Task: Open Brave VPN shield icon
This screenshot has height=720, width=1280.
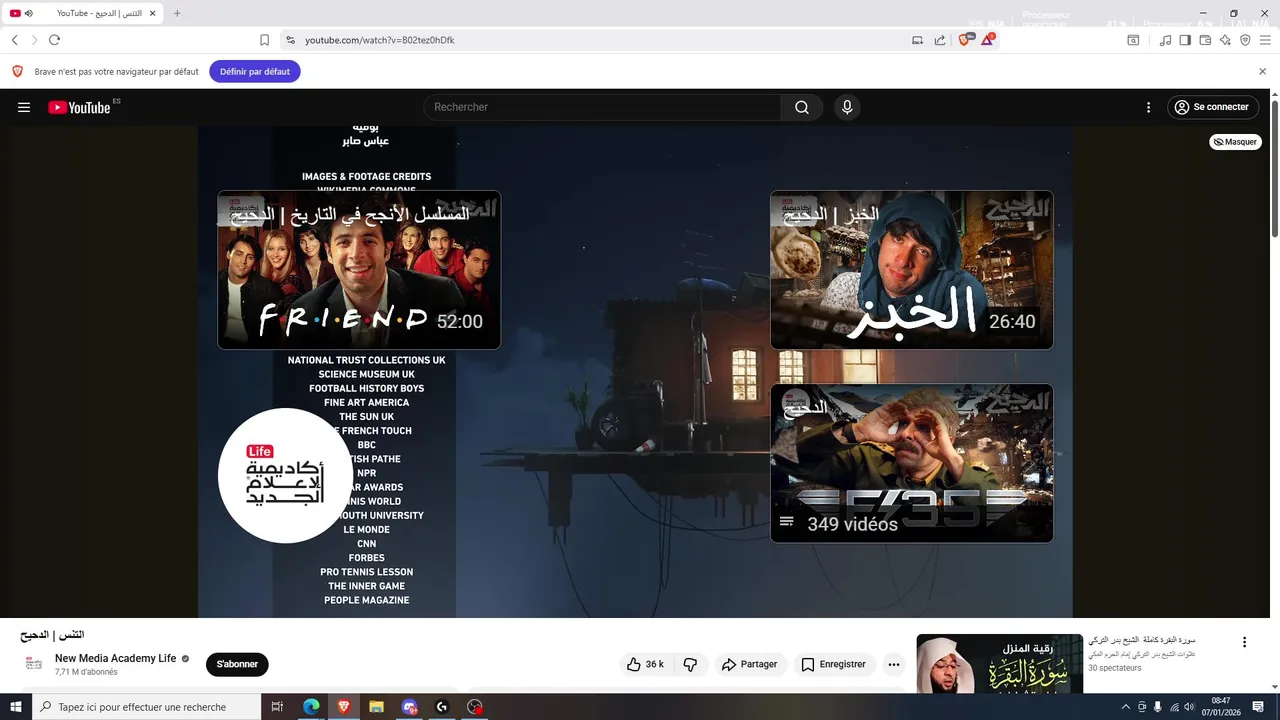Action: pyautogui.click(x=1245, y=40)
